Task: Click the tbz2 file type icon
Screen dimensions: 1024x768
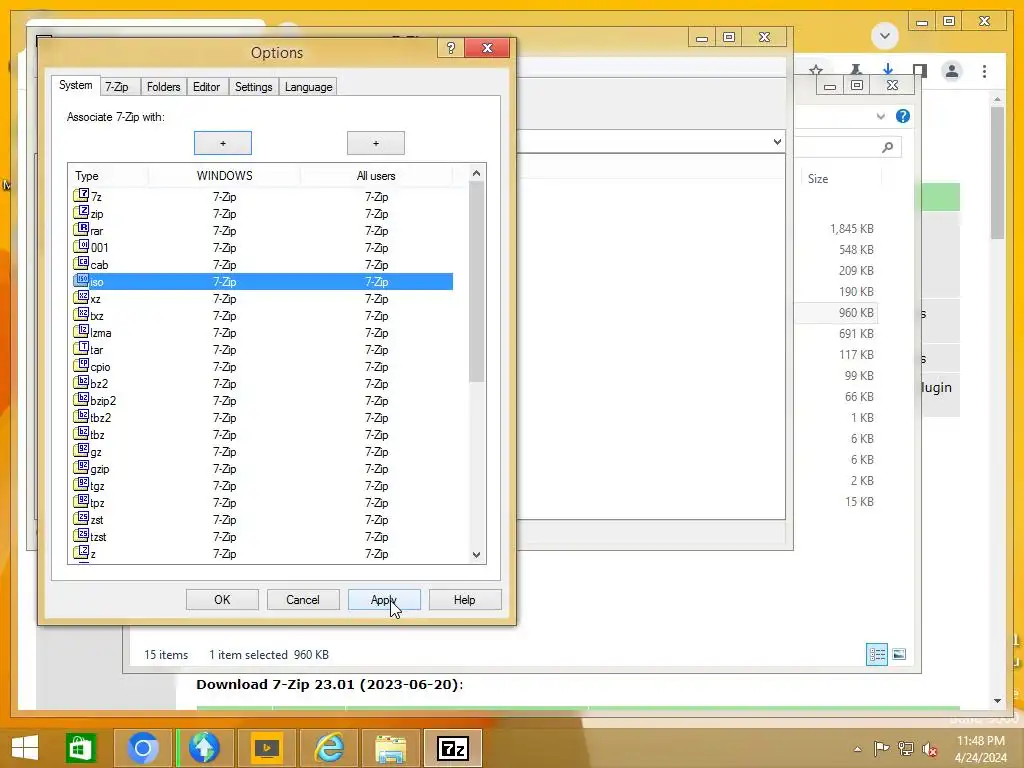Action: click(81, 416)
